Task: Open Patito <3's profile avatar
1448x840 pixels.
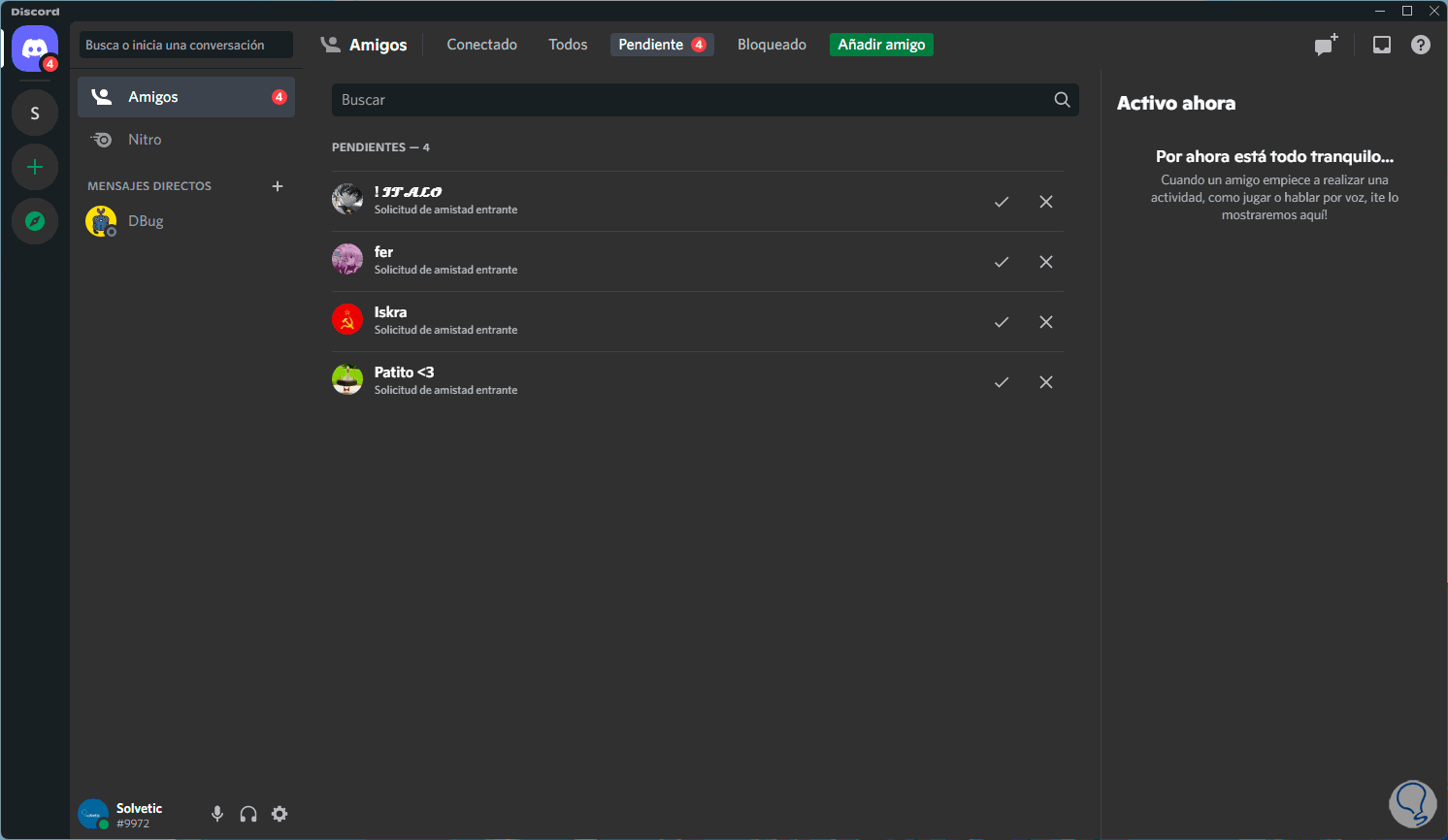Action: (347, 380)
